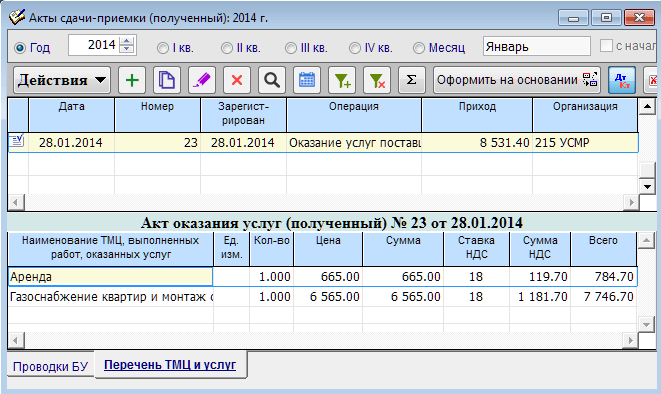This screenshot has width=661, height=394.
Task: Select the Газоснабжение квартир row
Action: [x=322, y=297]
